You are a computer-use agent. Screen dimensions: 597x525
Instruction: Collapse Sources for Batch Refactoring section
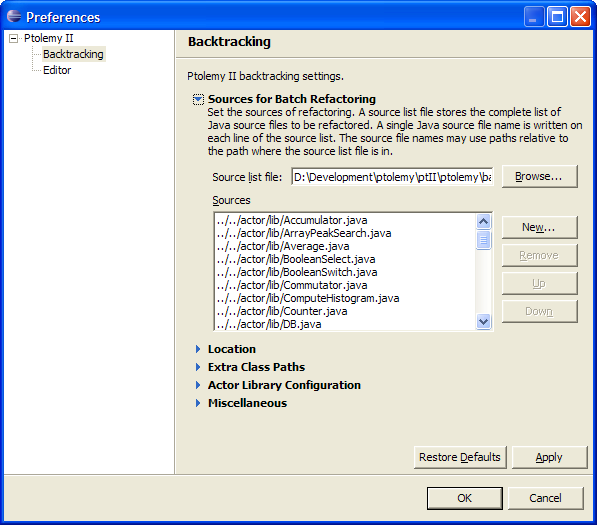[x=198, y=99]
